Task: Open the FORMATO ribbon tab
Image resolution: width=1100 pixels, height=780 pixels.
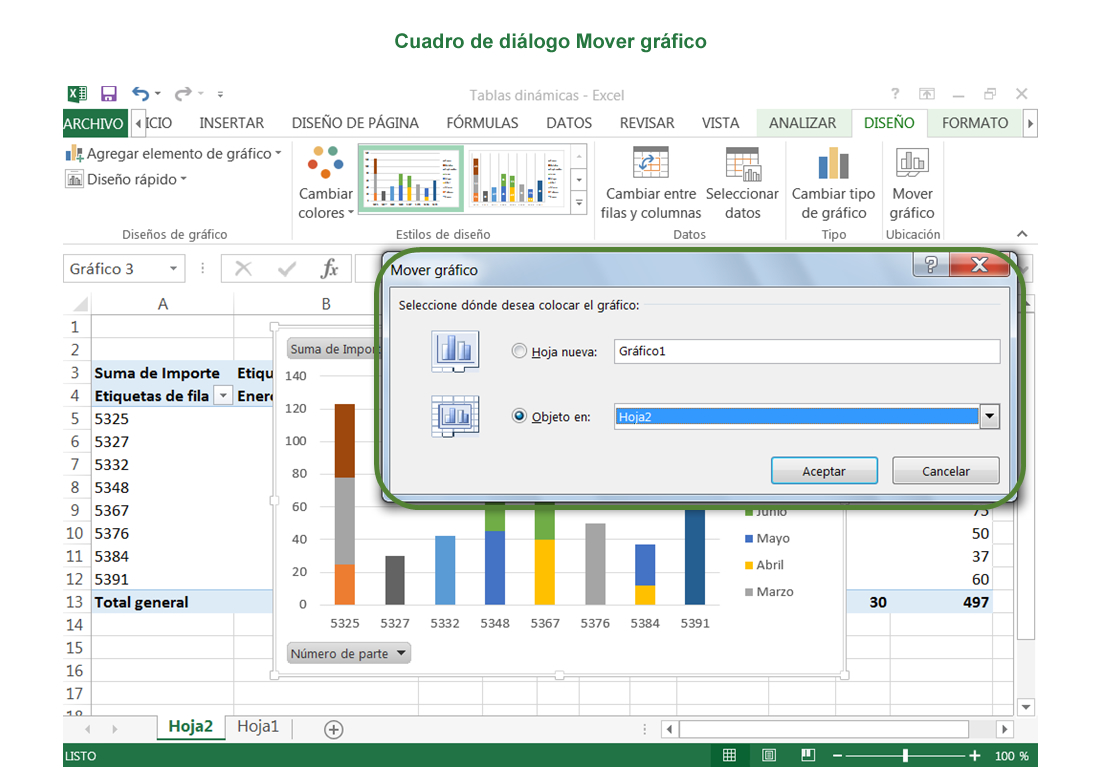Action: pos(975,123)
